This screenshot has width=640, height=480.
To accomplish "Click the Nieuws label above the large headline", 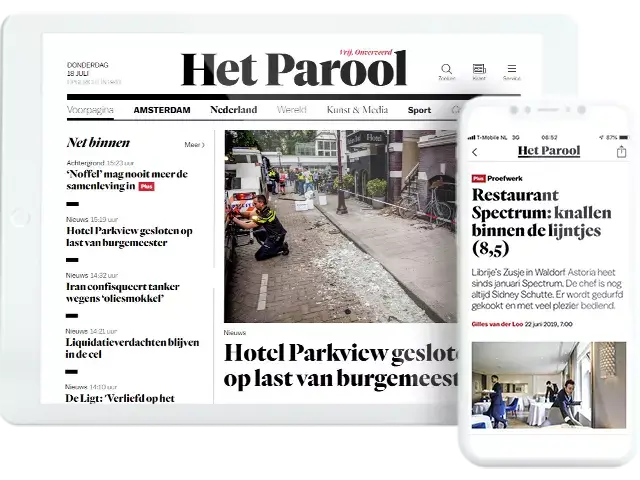I will coord(235,333).
